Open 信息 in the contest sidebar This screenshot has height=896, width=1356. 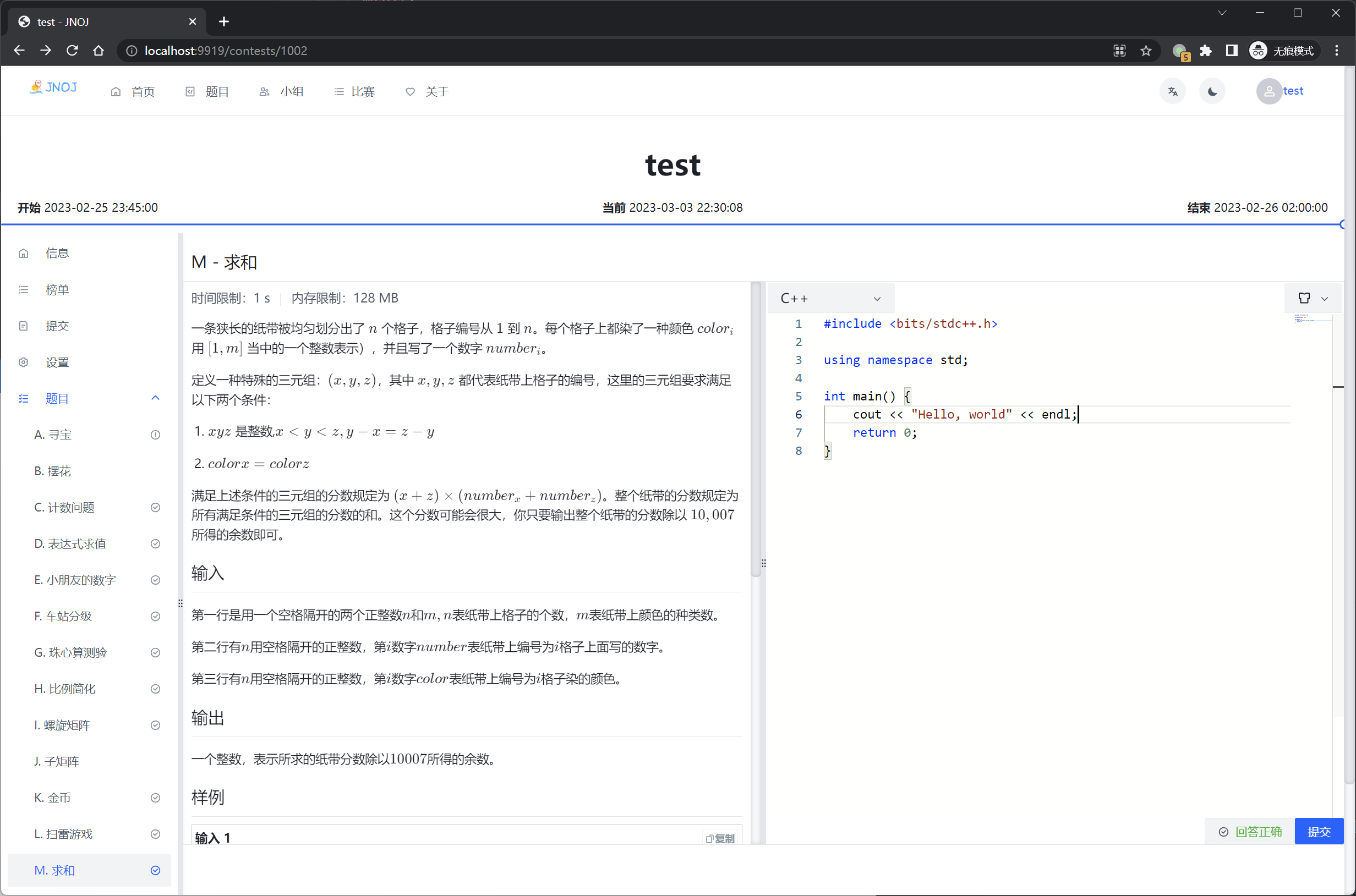pyautogui.click(x=90, y=253)
